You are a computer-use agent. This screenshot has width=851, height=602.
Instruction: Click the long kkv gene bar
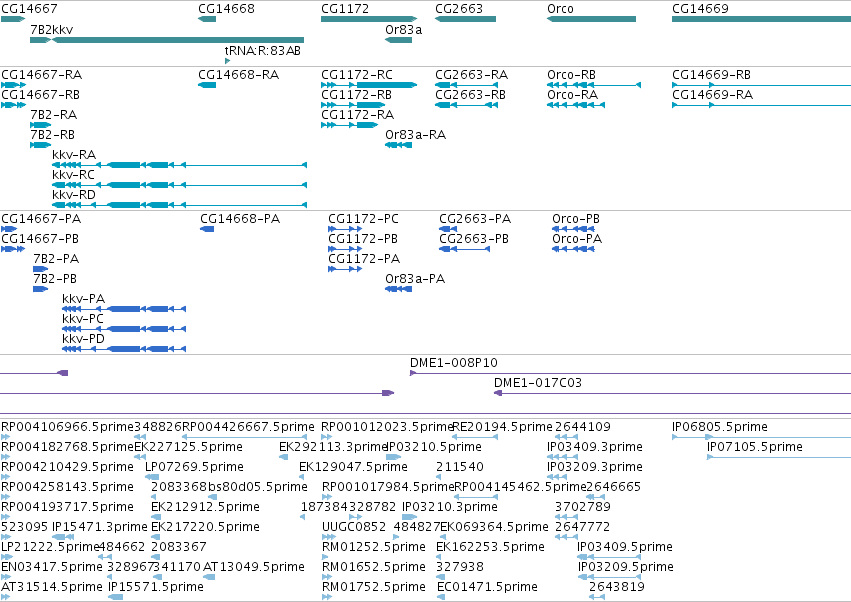(178, 40)
